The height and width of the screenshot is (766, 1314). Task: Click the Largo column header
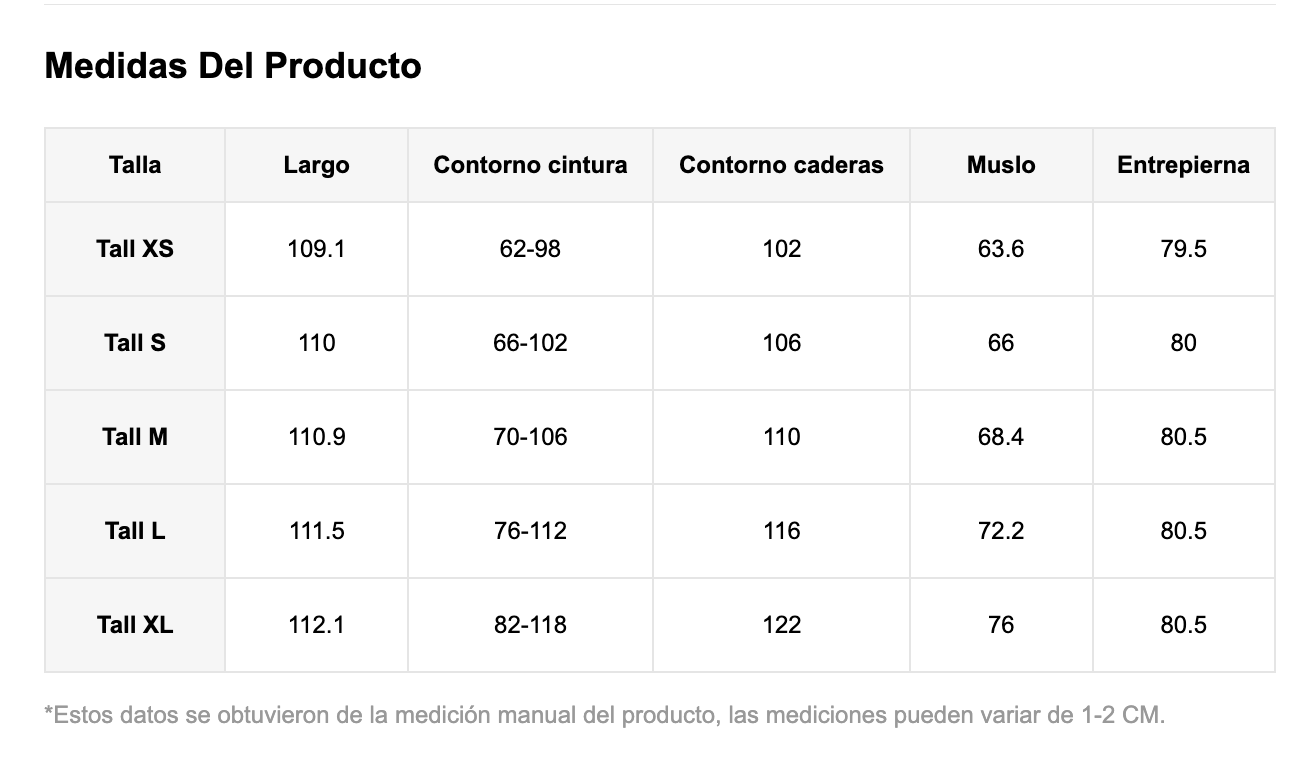tap(316, 165)
